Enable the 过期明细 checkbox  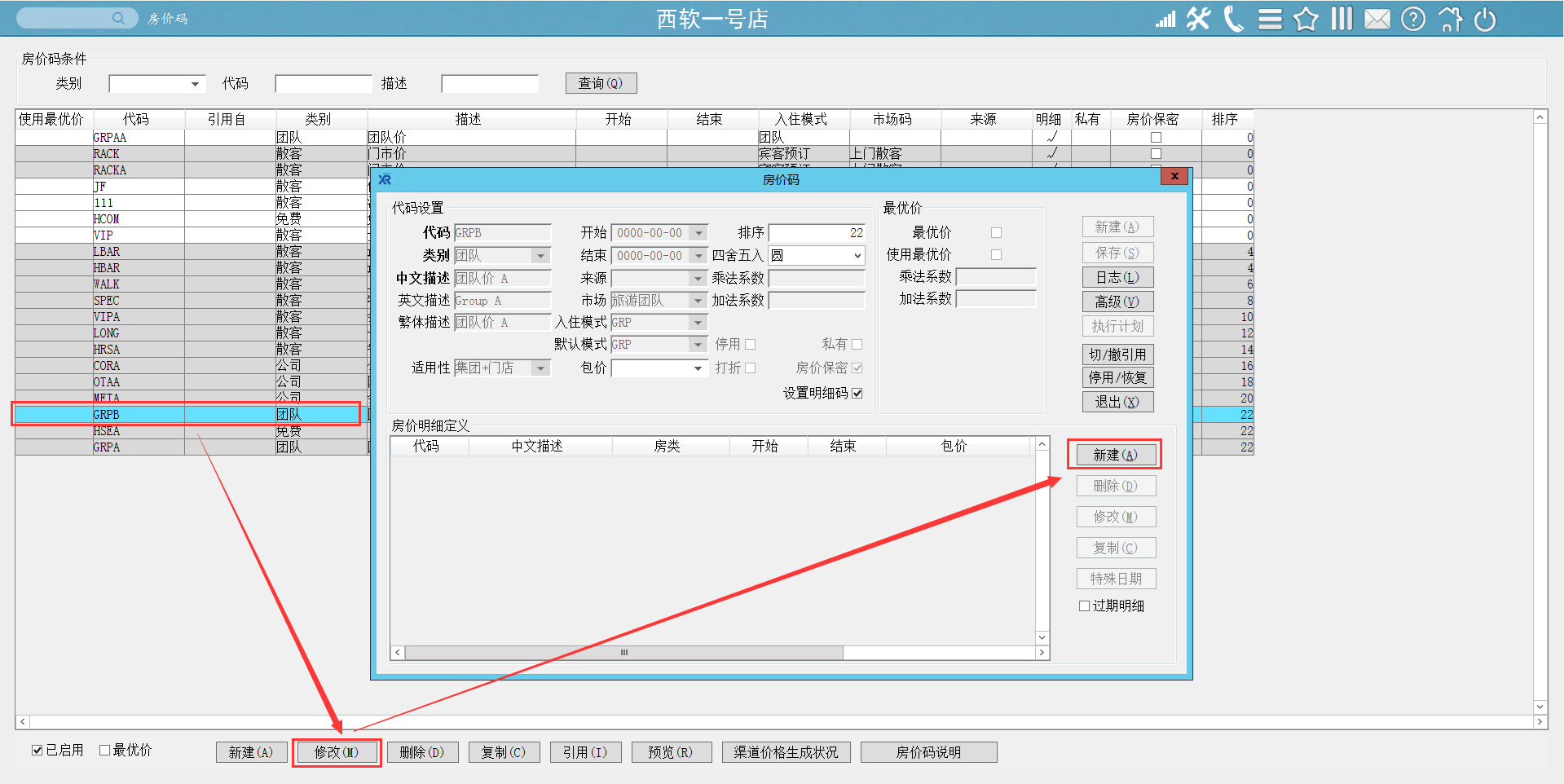(x=1084, y=606)
